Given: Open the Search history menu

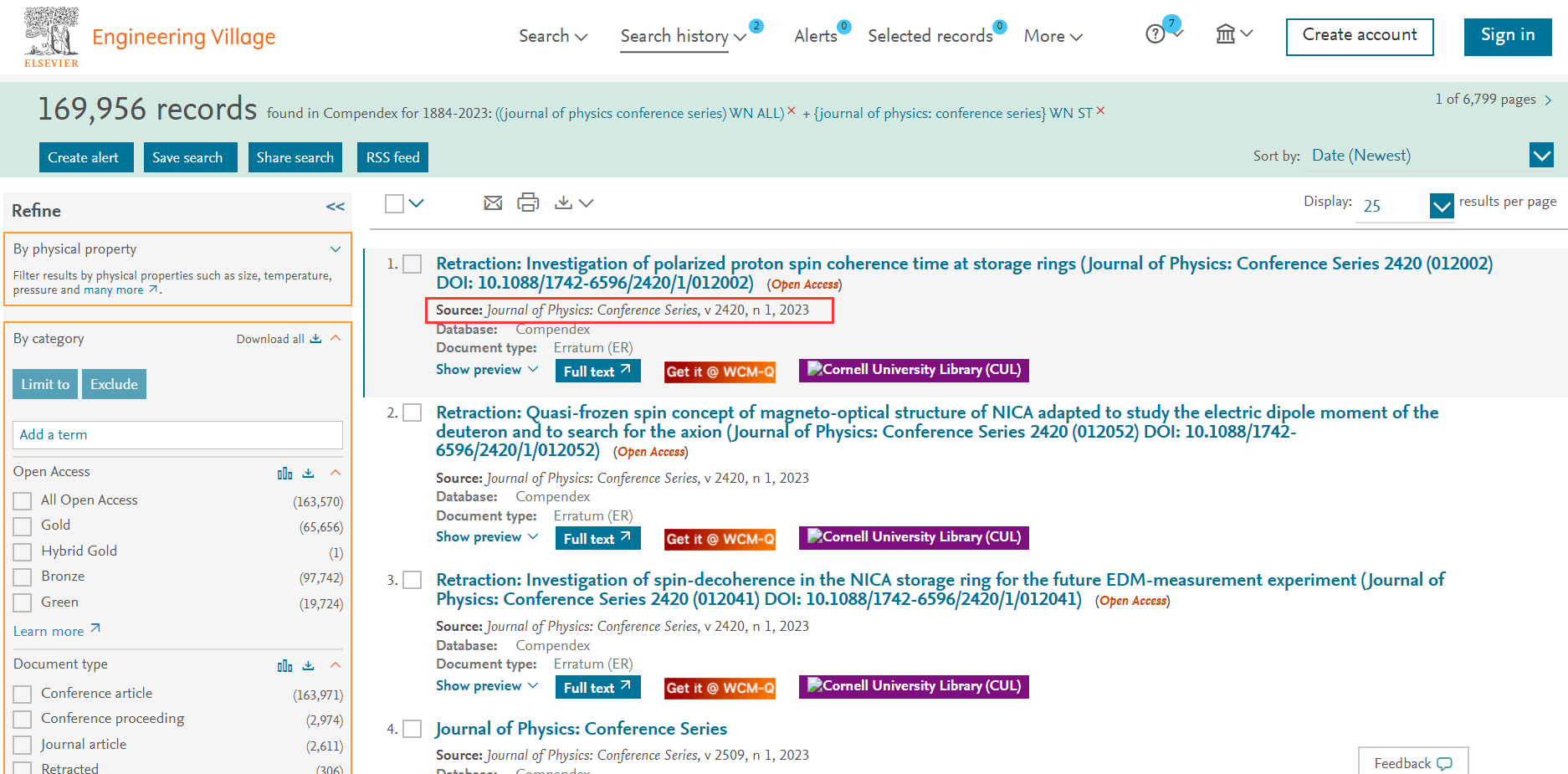Looking at the screenshot, I should click(683, 36).
